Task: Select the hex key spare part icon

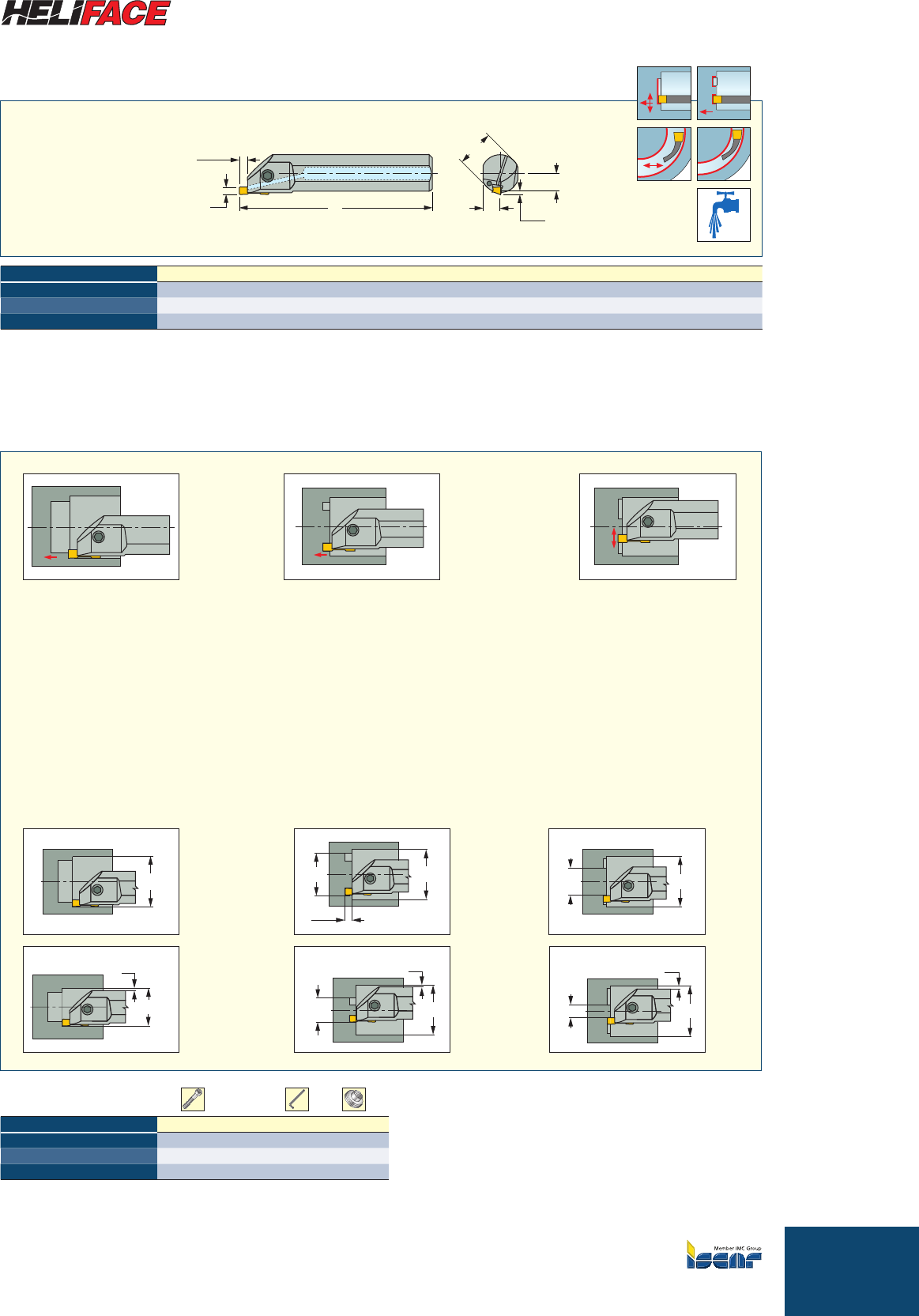Action: (x=296, y=1099)
